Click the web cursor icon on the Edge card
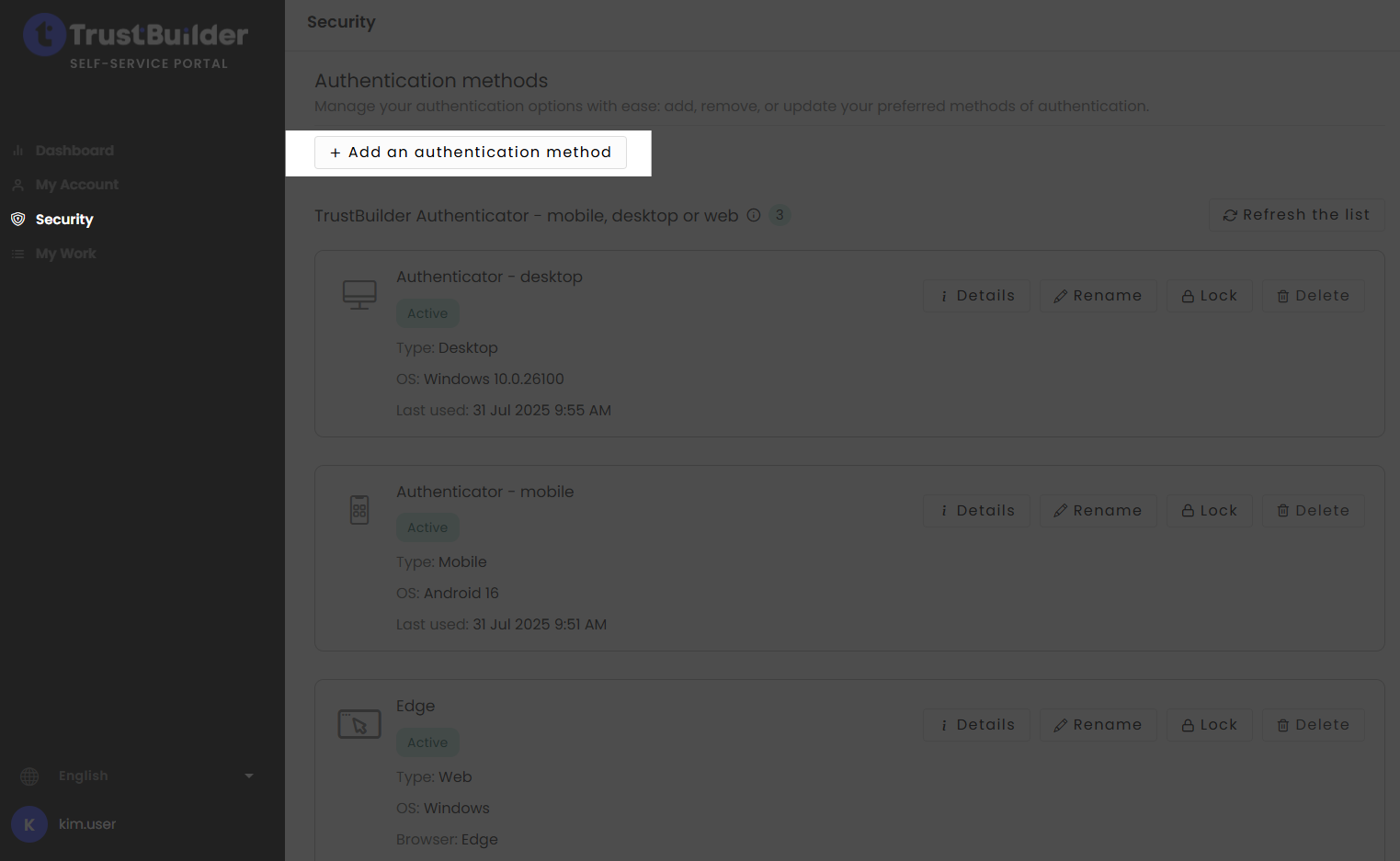1400x861 pixels. (359, 723)
